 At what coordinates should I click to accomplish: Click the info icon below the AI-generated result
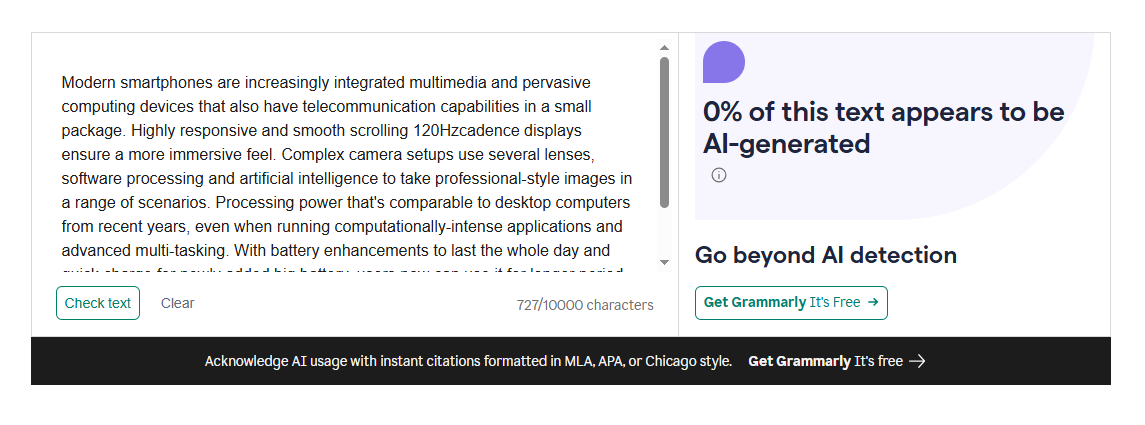click(x=719, y=175)
